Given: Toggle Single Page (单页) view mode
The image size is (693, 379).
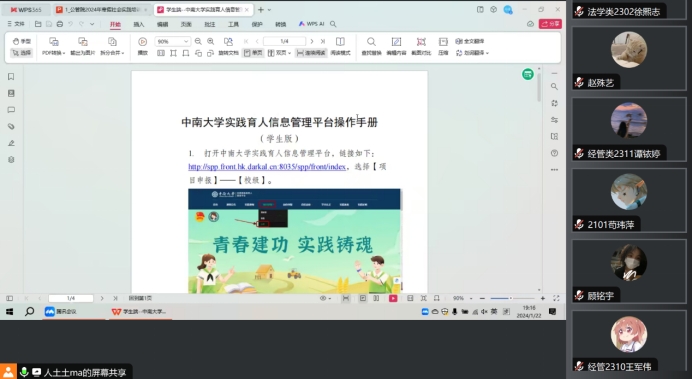Looking at the screenshot, I should point(253,53).
